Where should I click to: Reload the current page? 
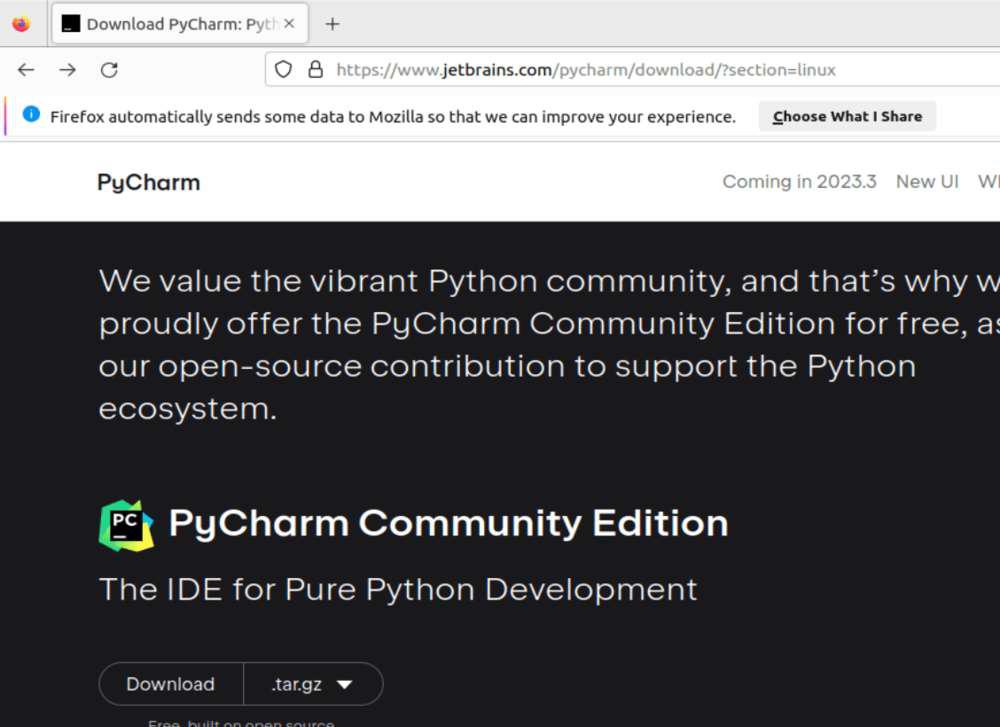pyautogui.click(x=109, y=70)
